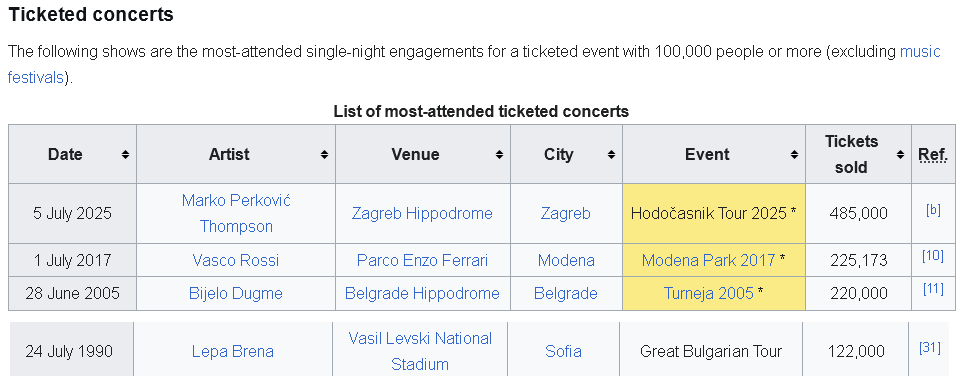Open footnote reference [b]
The width and height of the screenshot is (961, 376).
933,210
